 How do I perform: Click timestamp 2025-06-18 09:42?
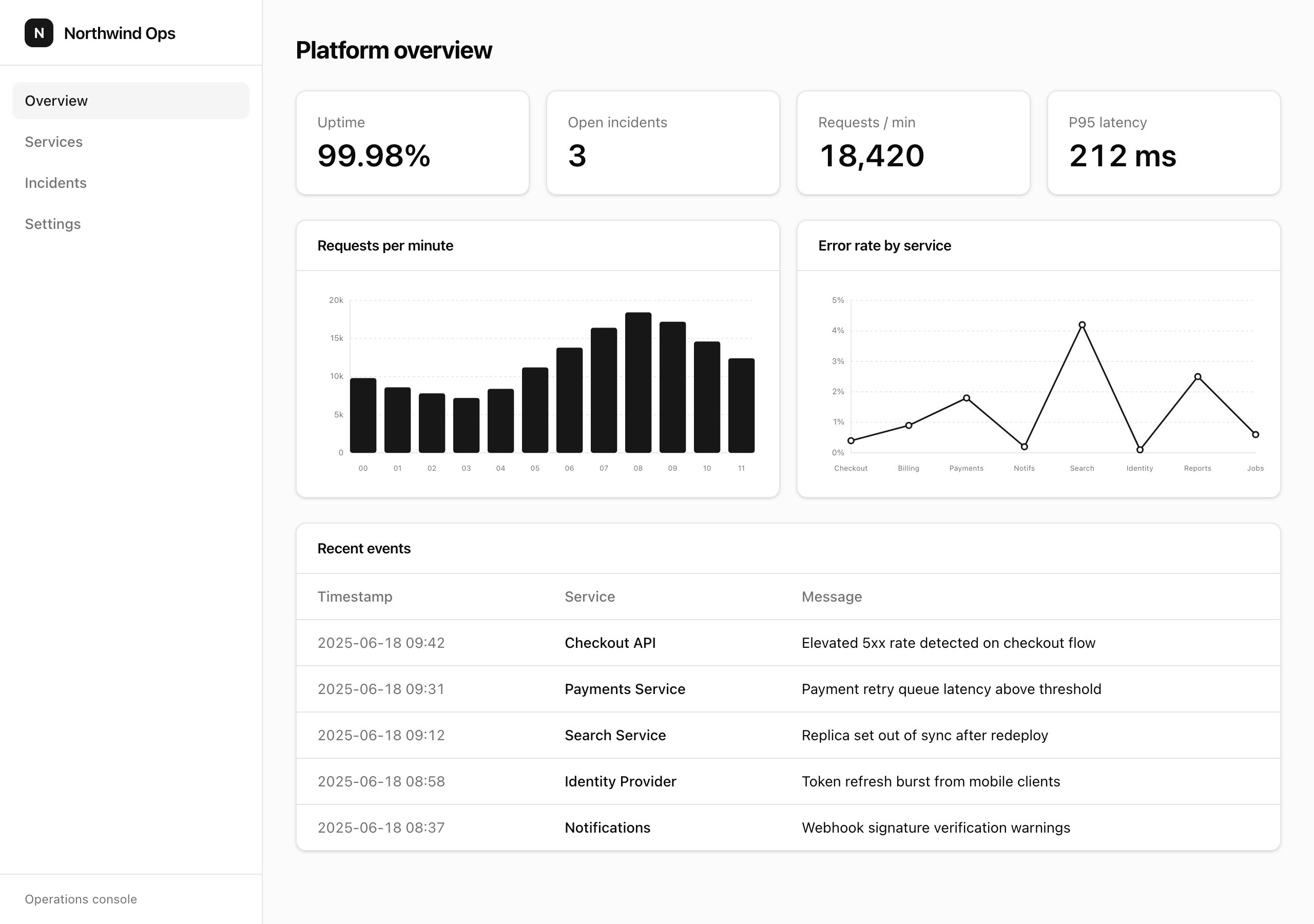pos(381,643)
